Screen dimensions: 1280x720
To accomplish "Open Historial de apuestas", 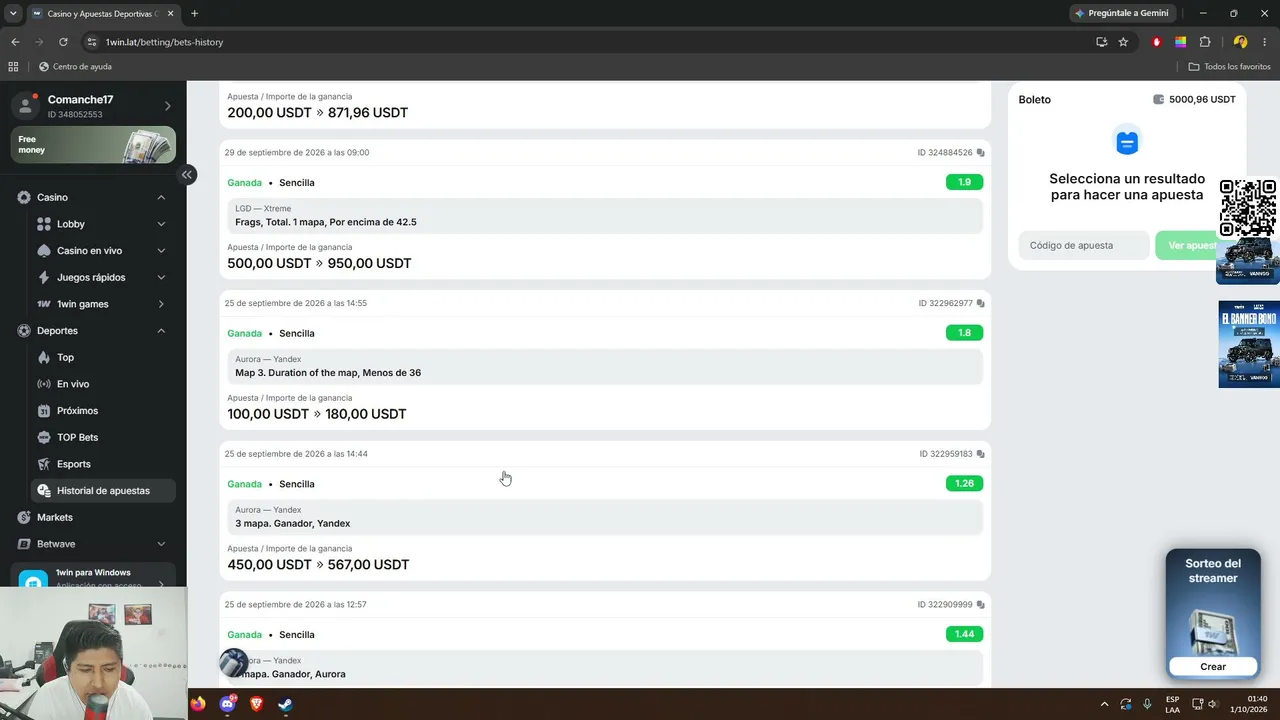I will coord(104,491).
